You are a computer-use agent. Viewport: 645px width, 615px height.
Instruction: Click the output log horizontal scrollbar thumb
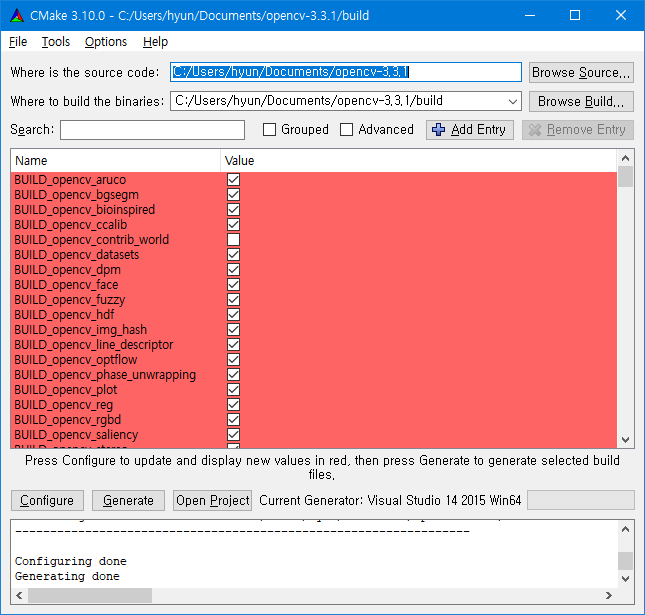(90, 595)
